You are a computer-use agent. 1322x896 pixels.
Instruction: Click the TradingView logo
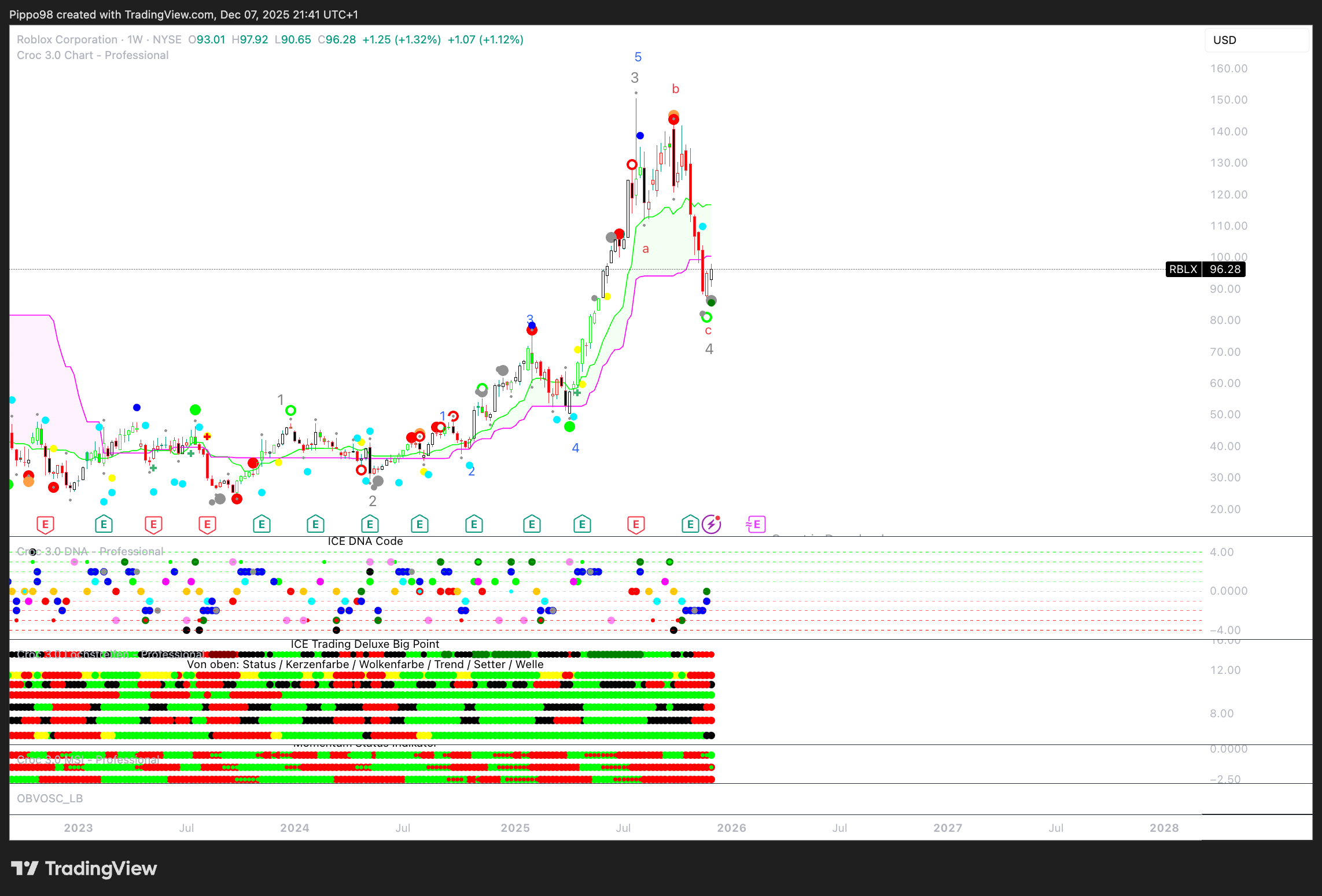point(84,868)
